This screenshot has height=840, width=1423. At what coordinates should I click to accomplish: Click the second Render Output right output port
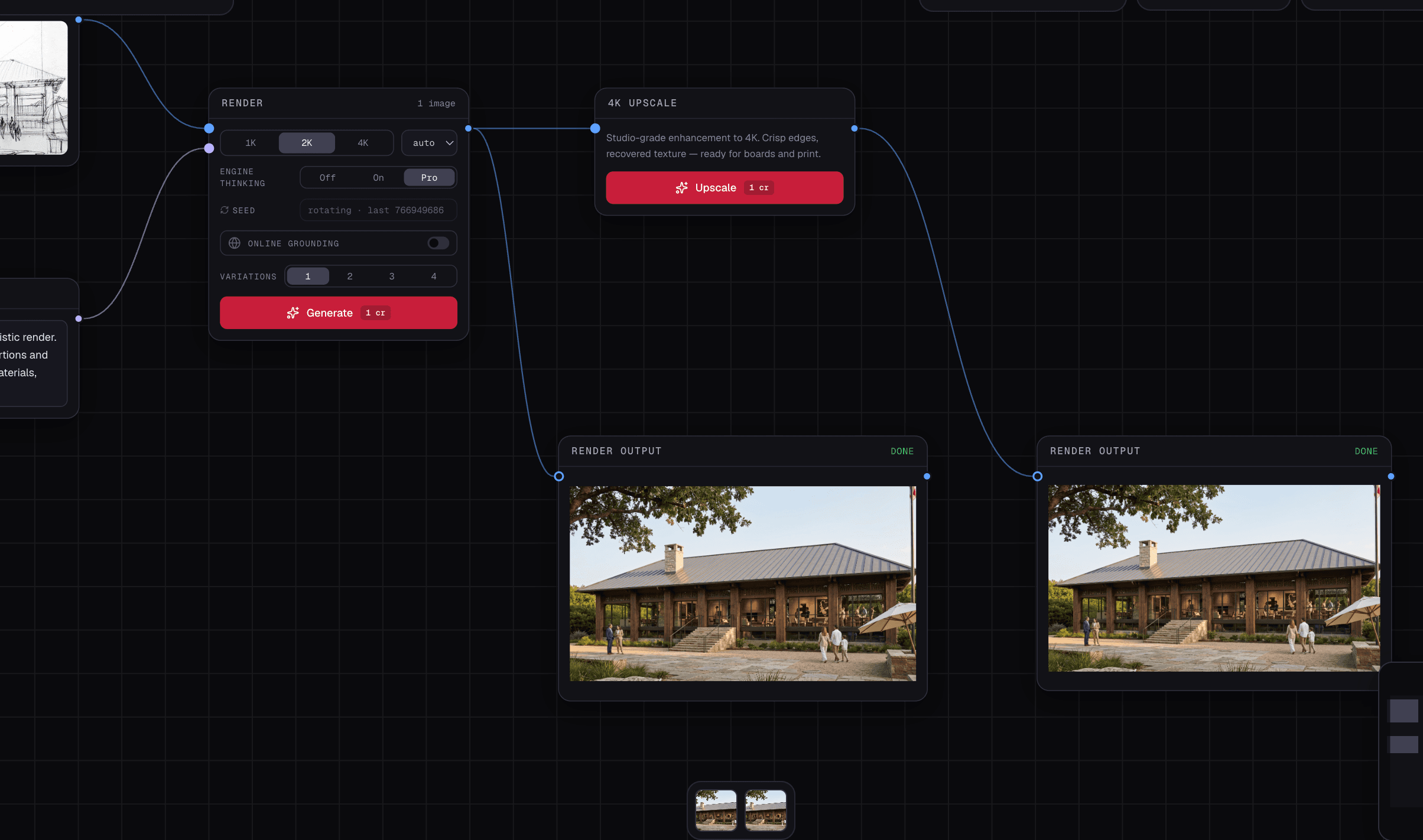1391,476
